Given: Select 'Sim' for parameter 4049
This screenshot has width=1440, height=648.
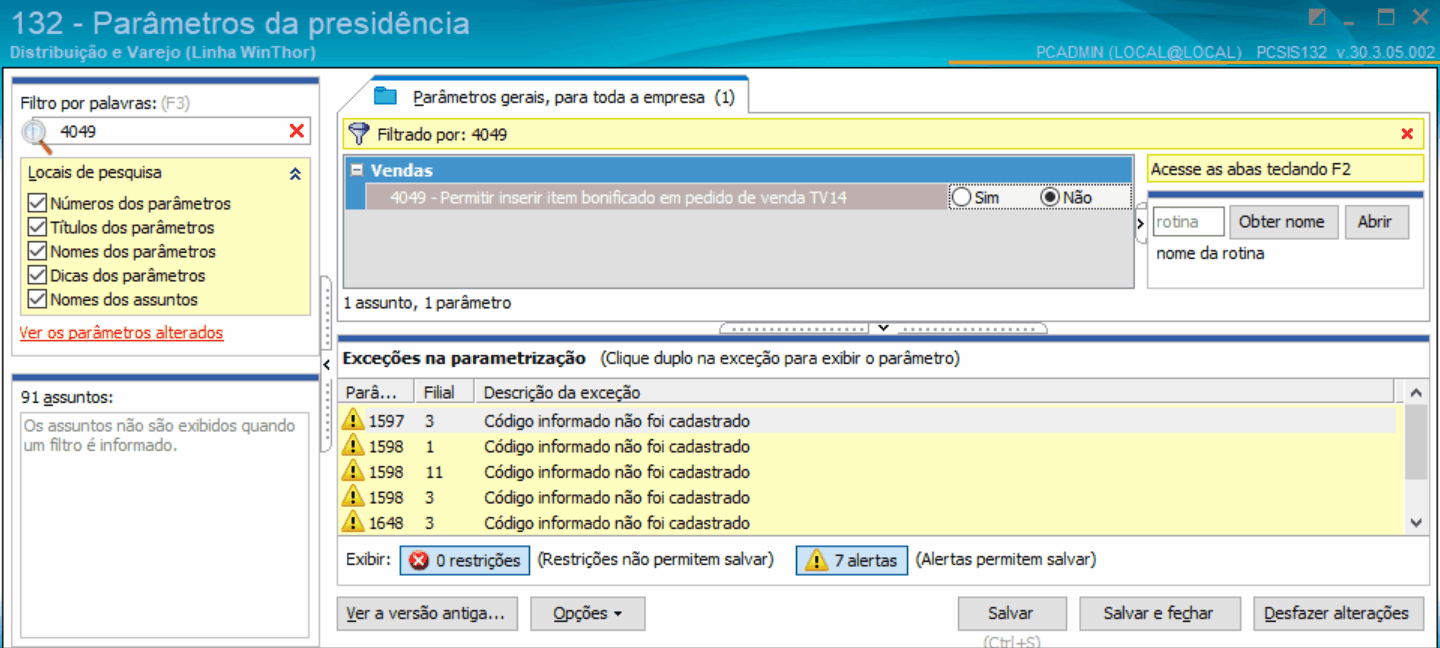Looking at the screenshot, I should point(962,198).
